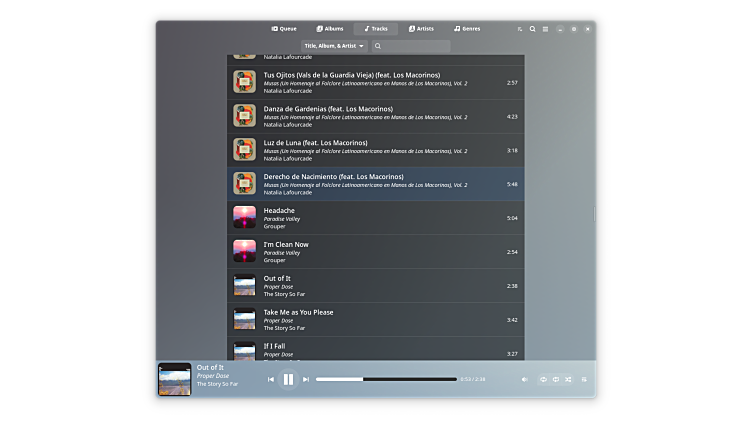Viewport: 752px width, 423px height.
Task: Switch to the Albums tab
Action: [330, 29]
